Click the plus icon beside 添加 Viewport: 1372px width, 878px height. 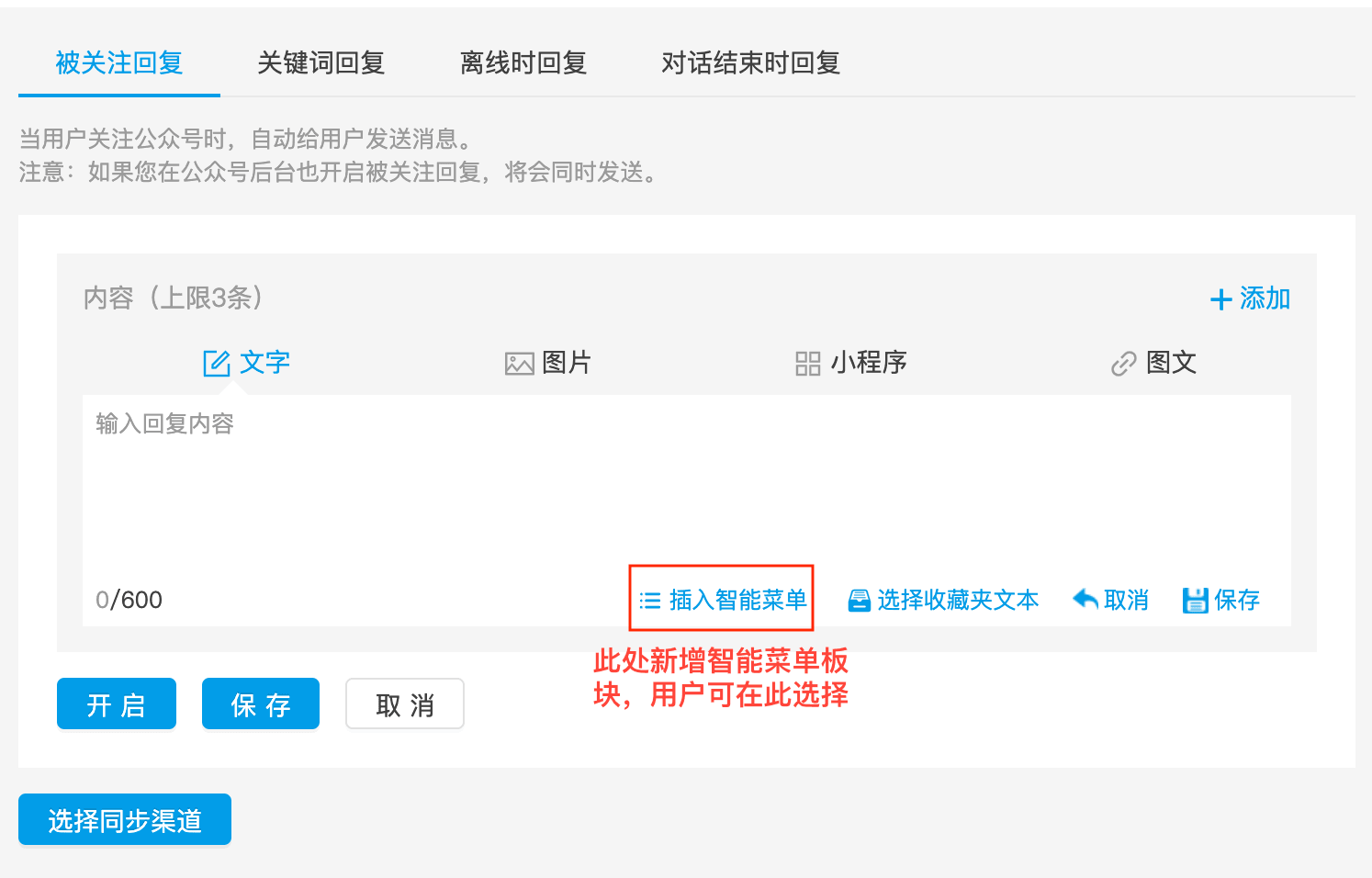1220,299
